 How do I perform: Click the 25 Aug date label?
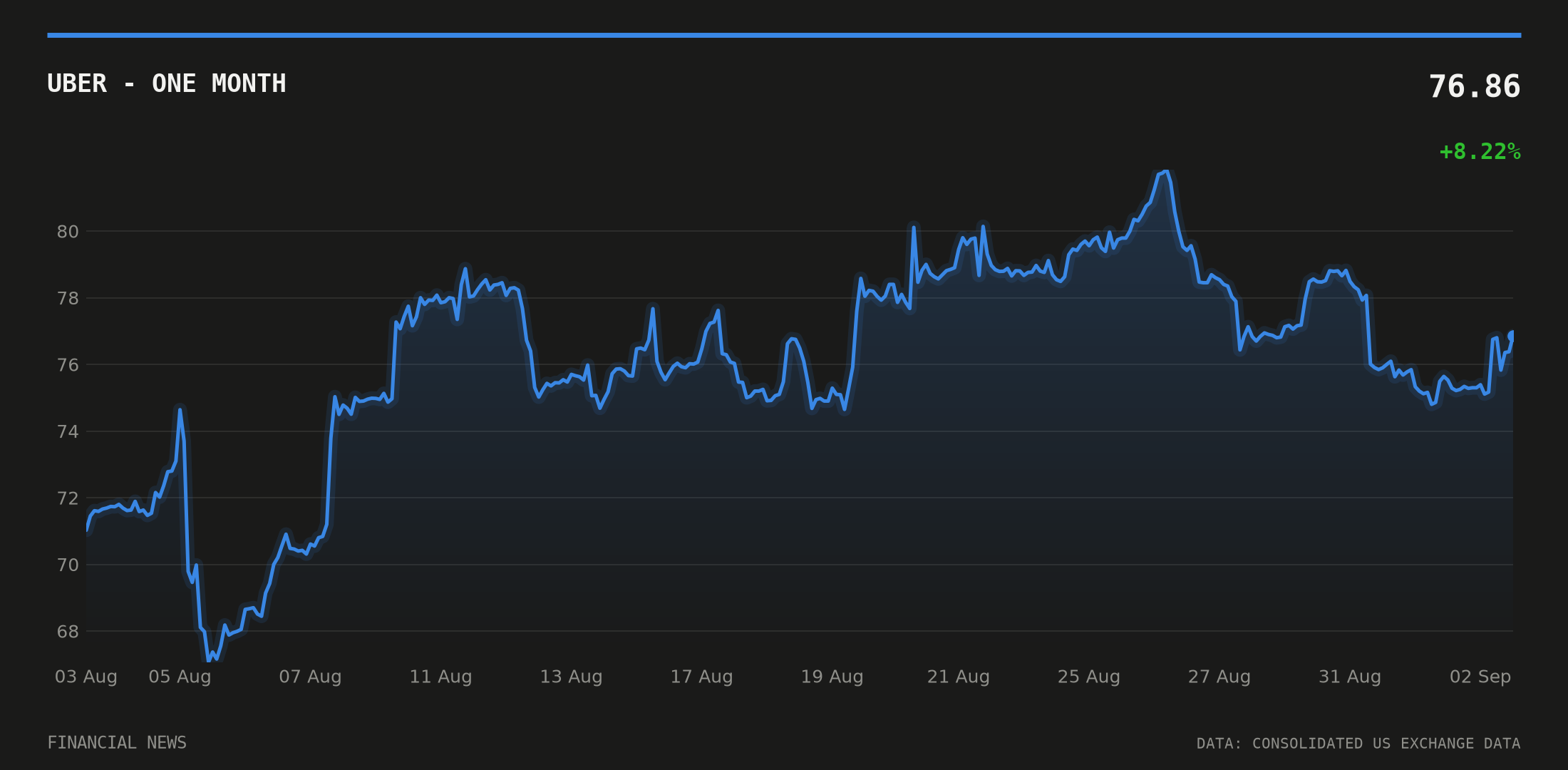click(1088, 677)
